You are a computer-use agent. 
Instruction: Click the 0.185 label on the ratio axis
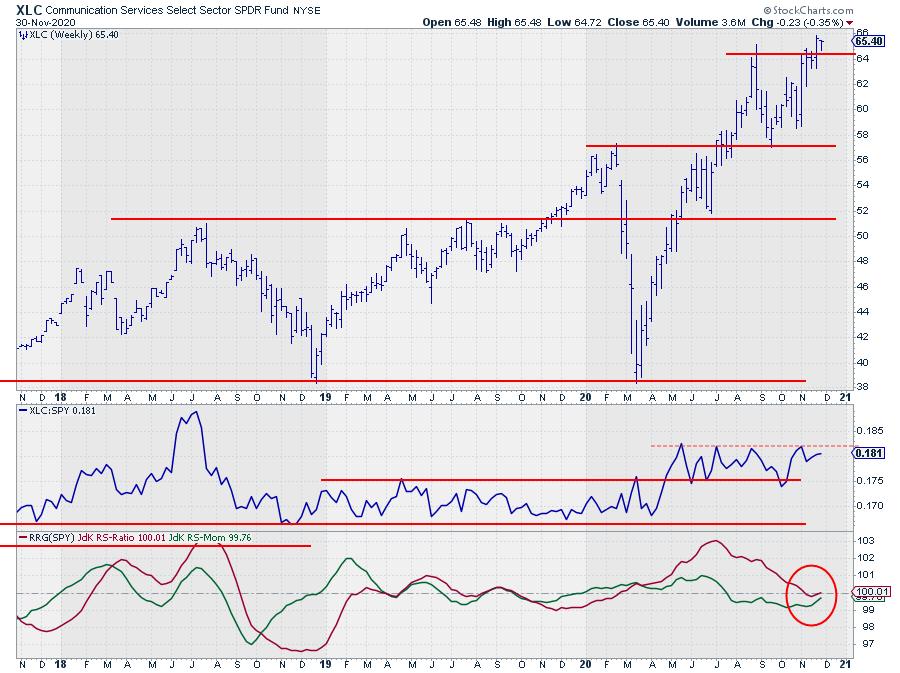tap(870, 430)
